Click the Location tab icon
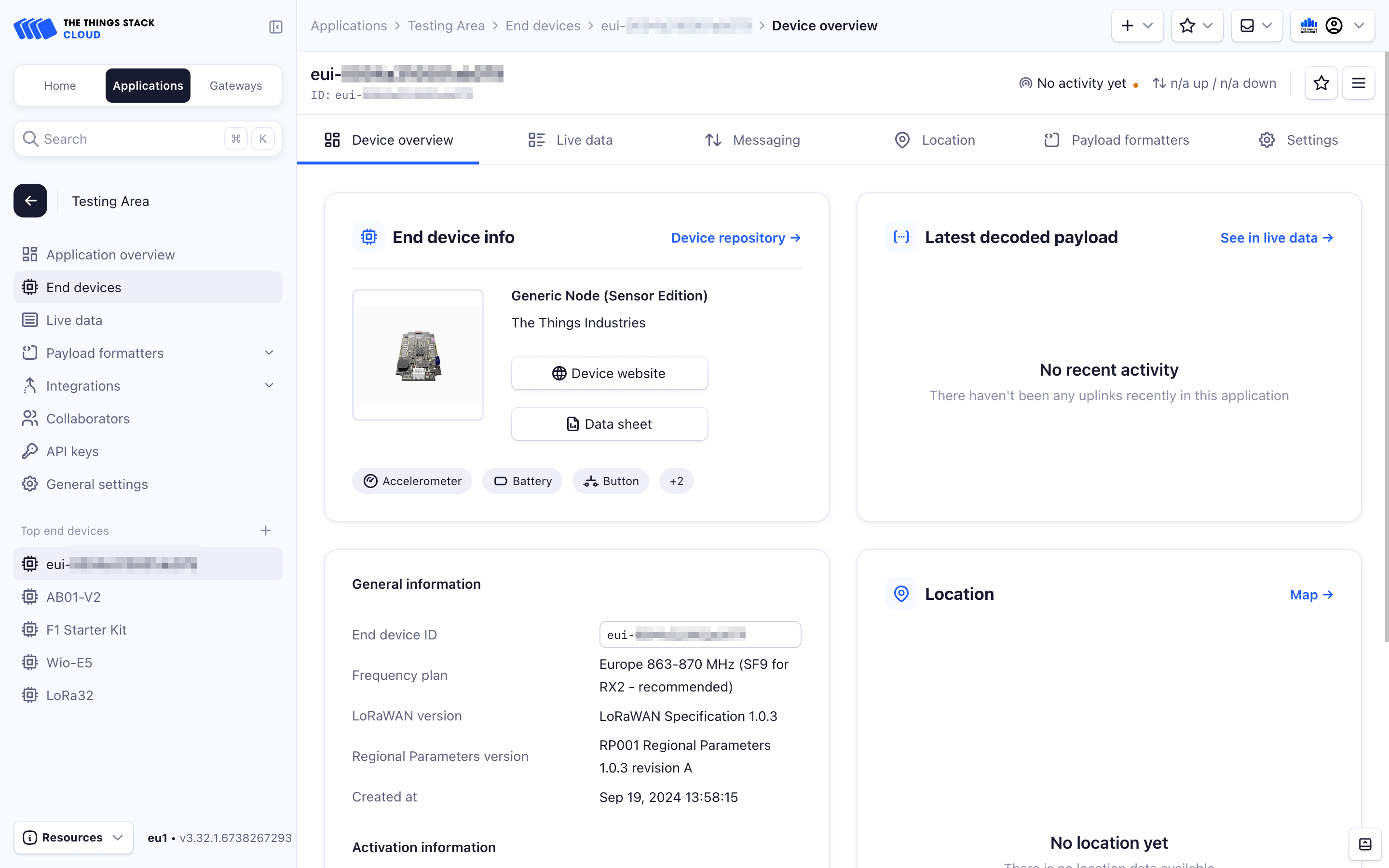This screenshot has height=868, width=1389. tap(902, 140)
